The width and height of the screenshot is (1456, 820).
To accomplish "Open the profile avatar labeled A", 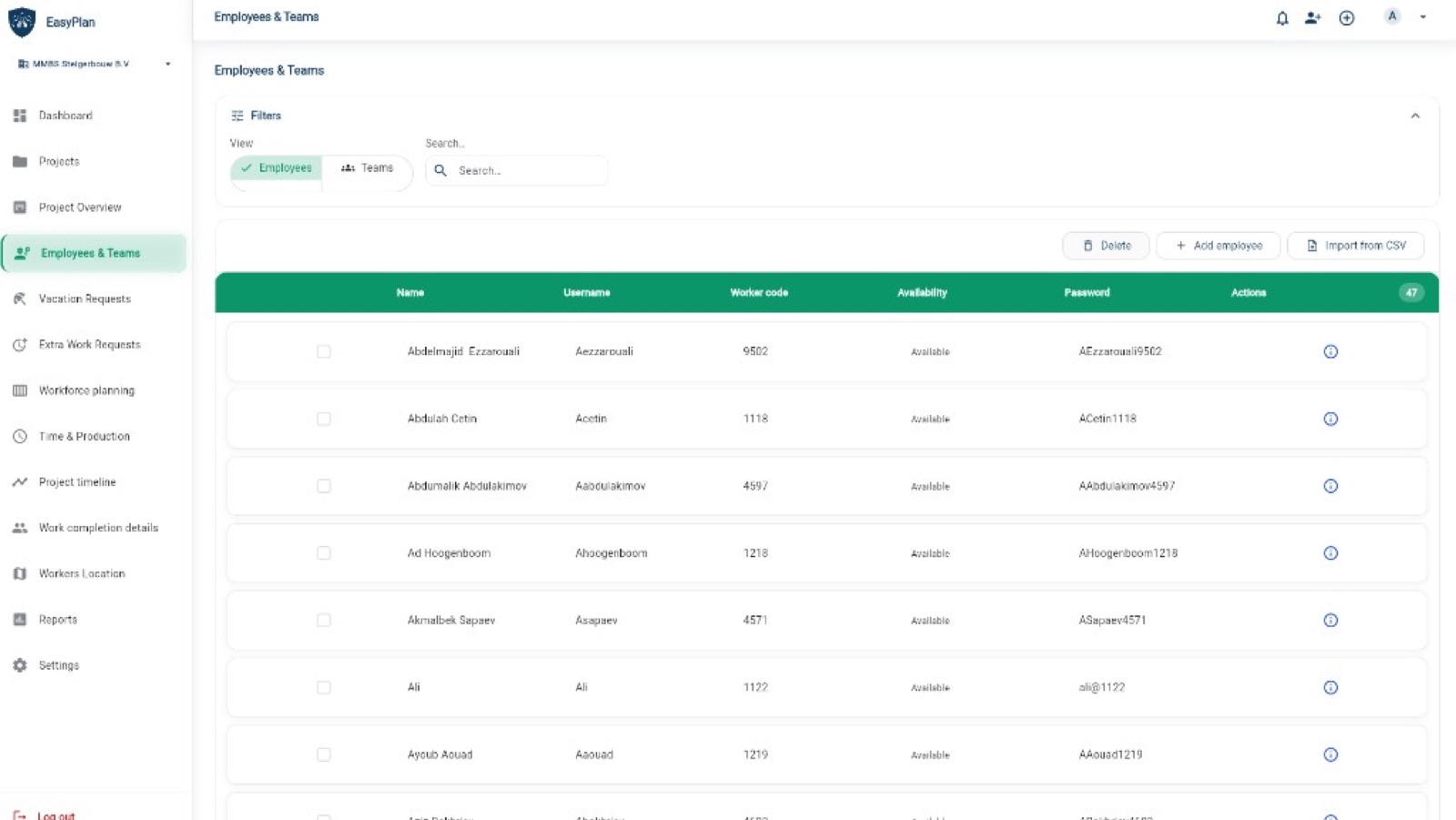I will [1392, 16].
